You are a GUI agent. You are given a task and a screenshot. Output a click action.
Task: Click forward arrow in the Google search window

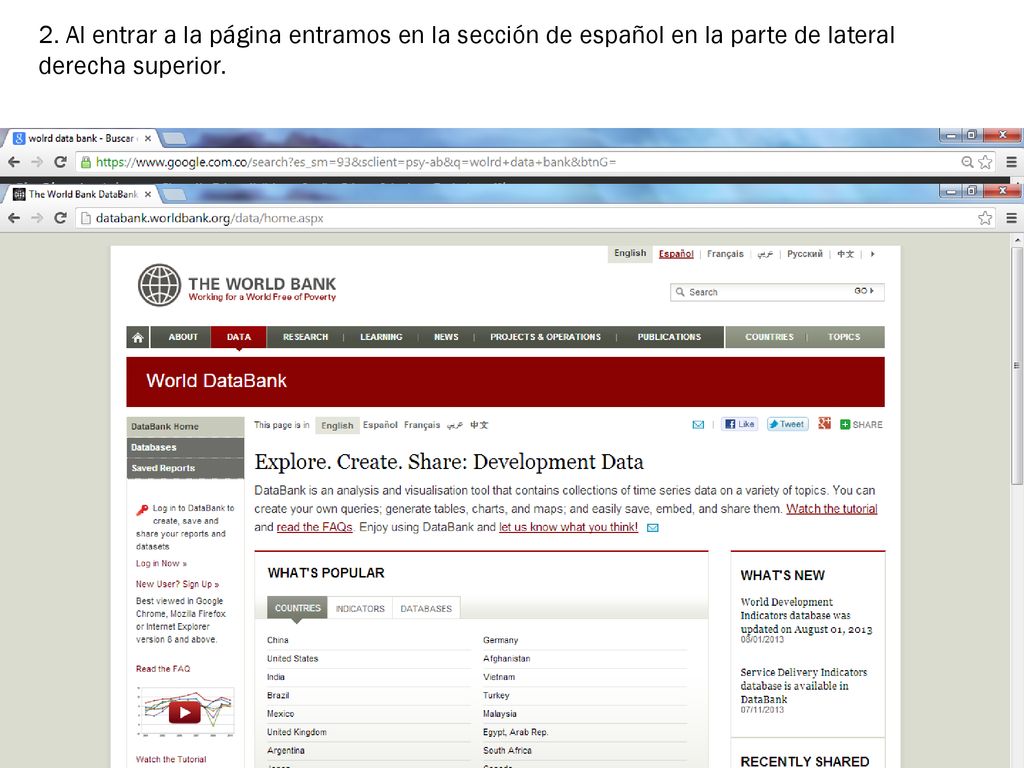pyautogui.click(x=37, y=162)
